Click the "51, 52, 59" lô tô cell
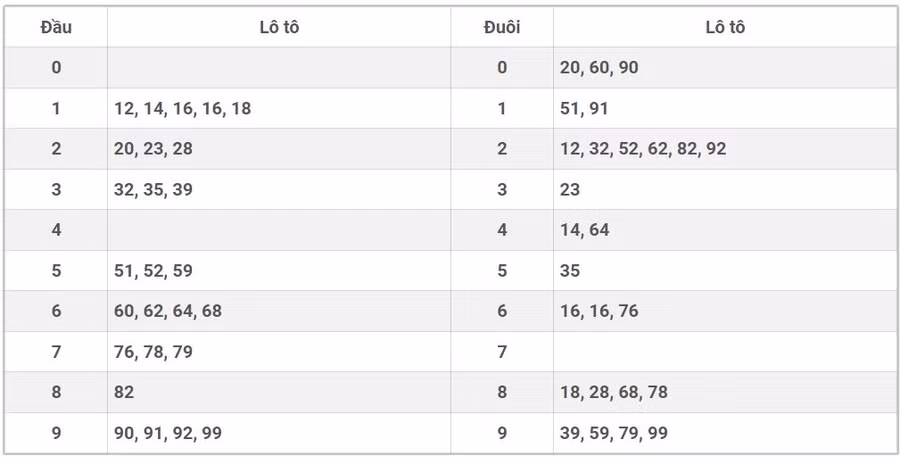This screenshot has height=458, width=900. pyautogui.click(x=154, y=270)
